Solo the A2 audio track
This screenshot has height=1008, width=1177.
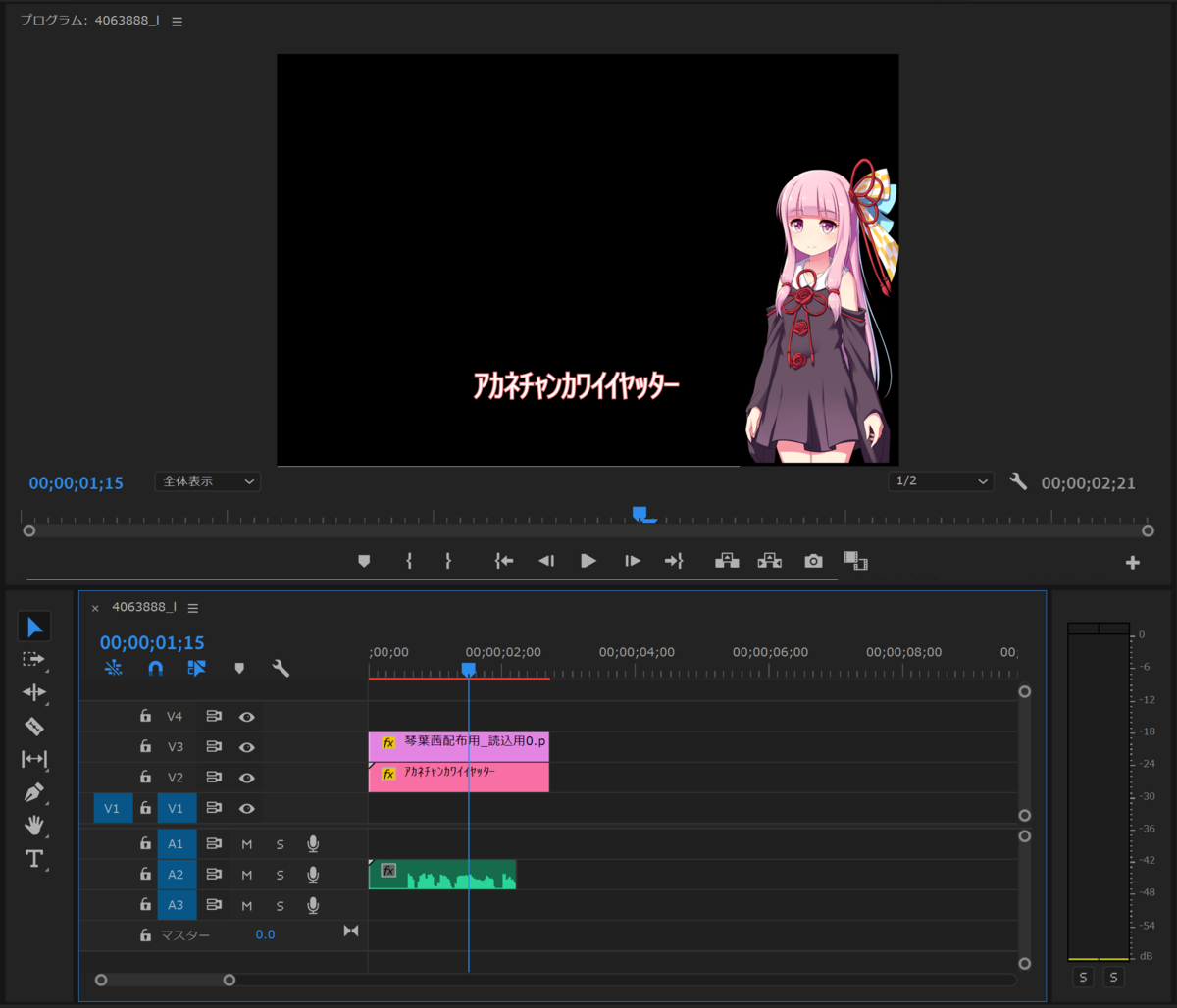280,875
